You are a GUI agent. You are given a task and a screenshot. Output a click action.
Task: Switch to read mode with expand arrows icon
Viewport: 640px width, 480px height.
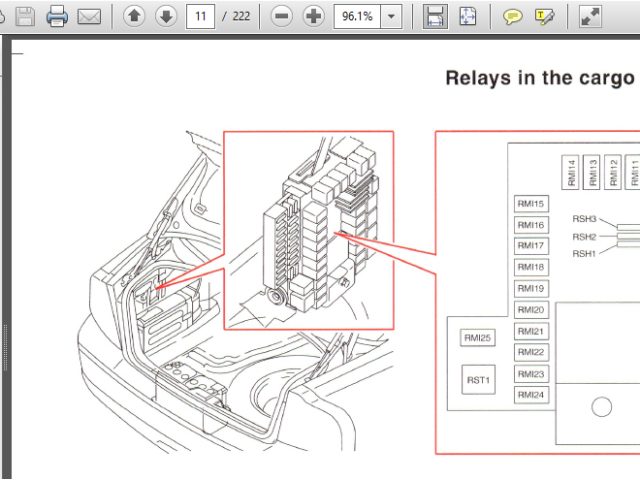(591, 16)
